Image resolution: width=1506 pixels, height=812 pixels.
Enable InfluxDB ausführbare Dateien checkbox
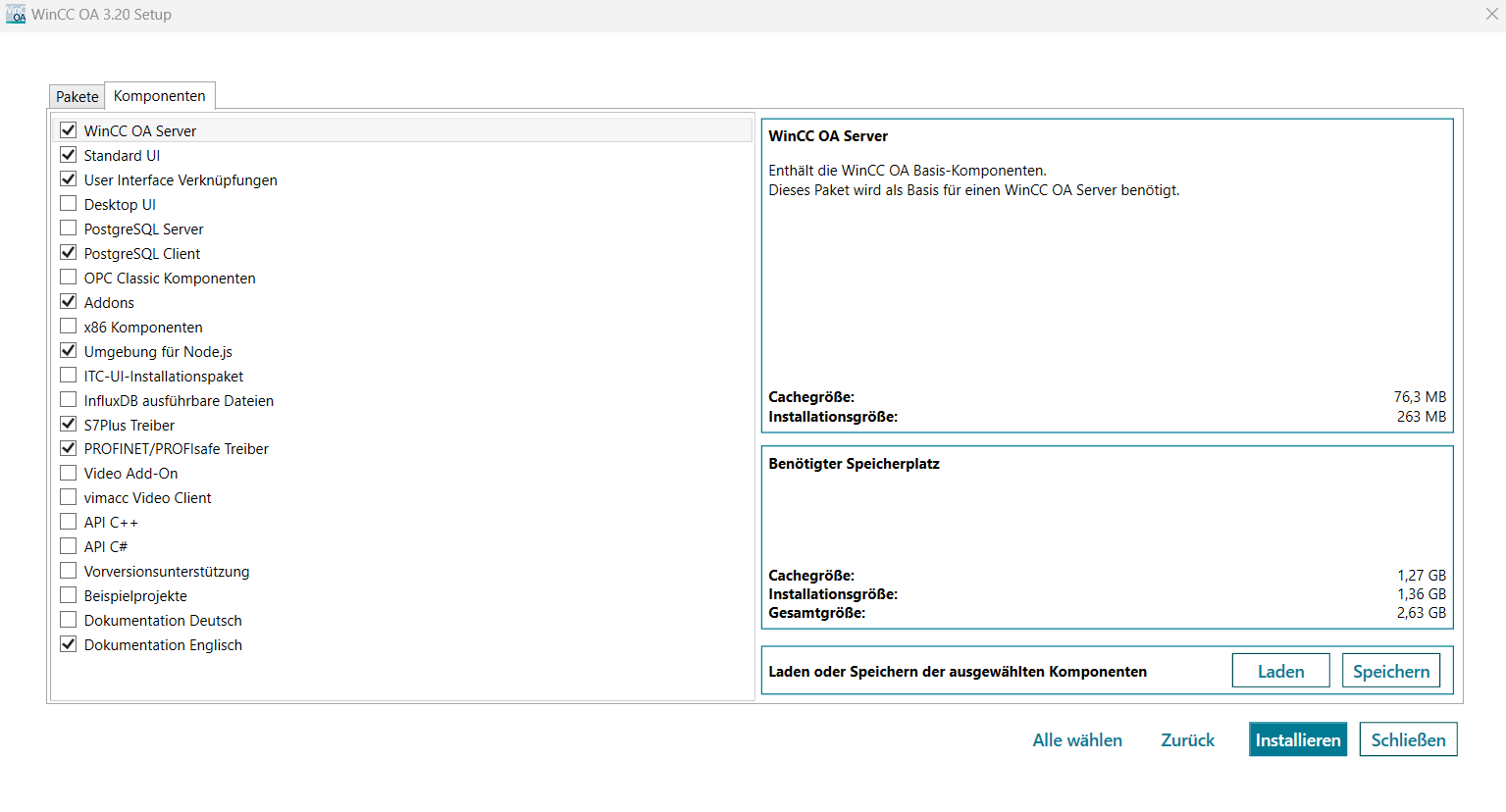tap(69, 399)
